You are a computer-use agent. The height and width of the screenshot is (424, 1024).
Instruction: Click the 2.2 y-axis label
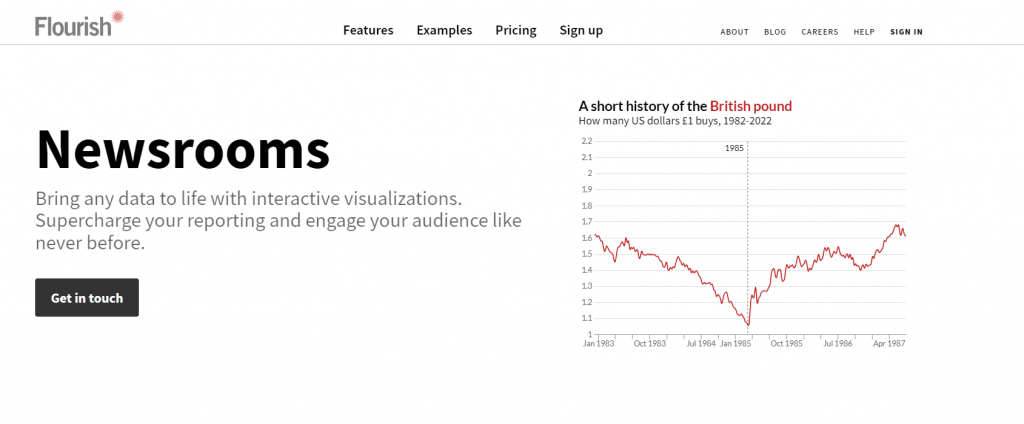587,141
